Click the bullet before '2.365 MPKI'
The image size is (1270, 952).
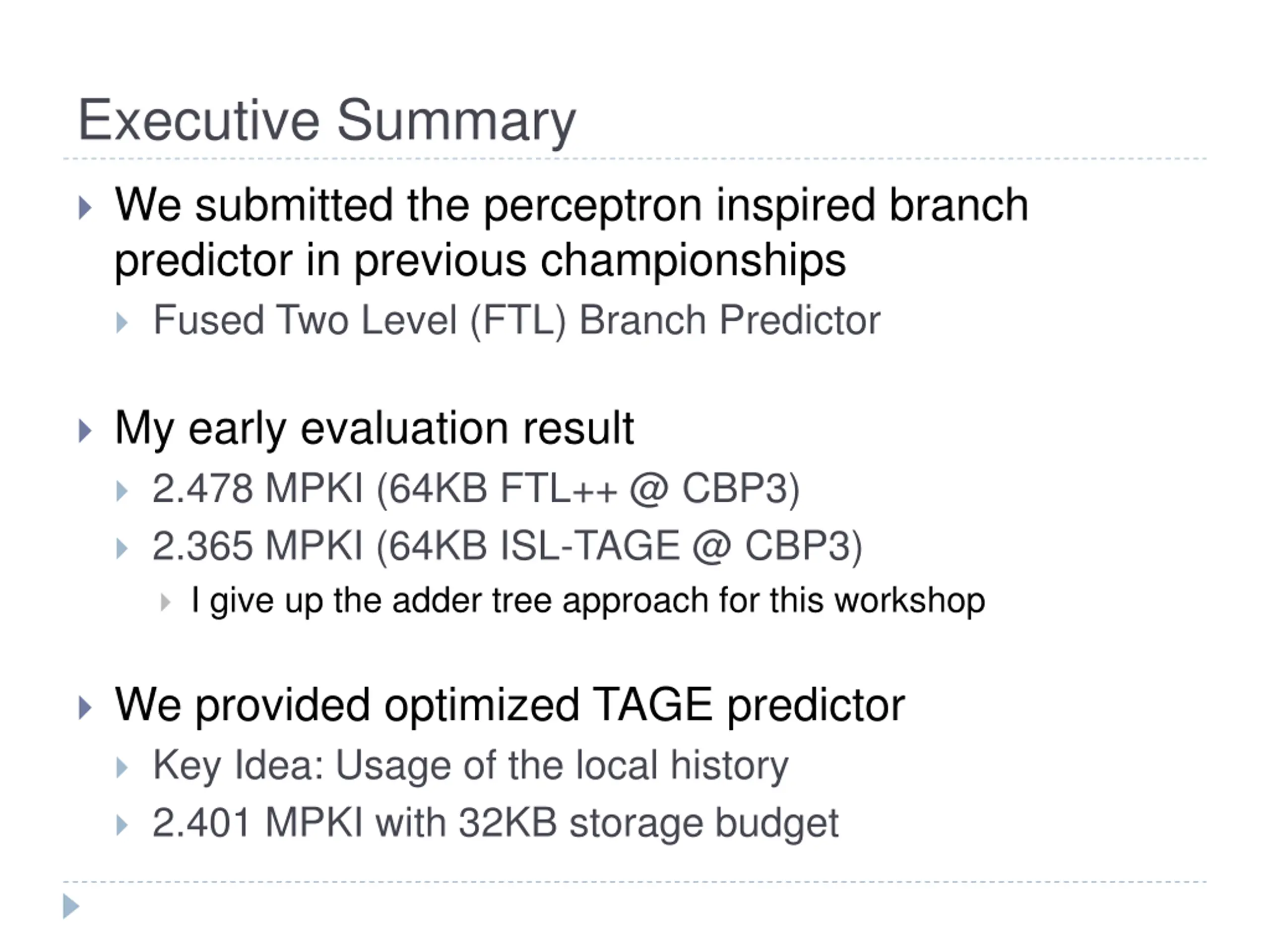pyautogui.click(x=122, y=548)
